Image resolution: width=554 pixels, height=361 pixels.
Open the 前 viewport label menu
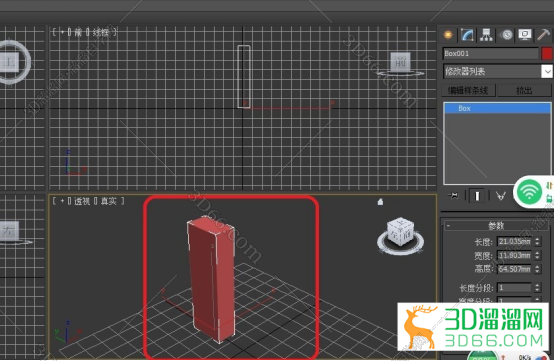(78, 32)
